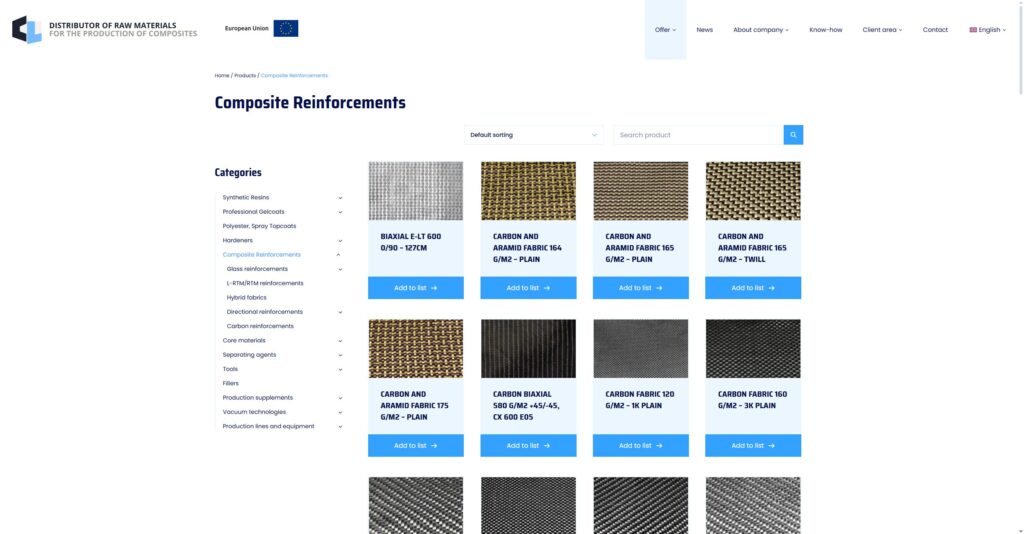This screenshot has width=1024, height=534.
Task: Open the Default sorting dropdown
Action: pyautogui.click(x=534, y=135)
